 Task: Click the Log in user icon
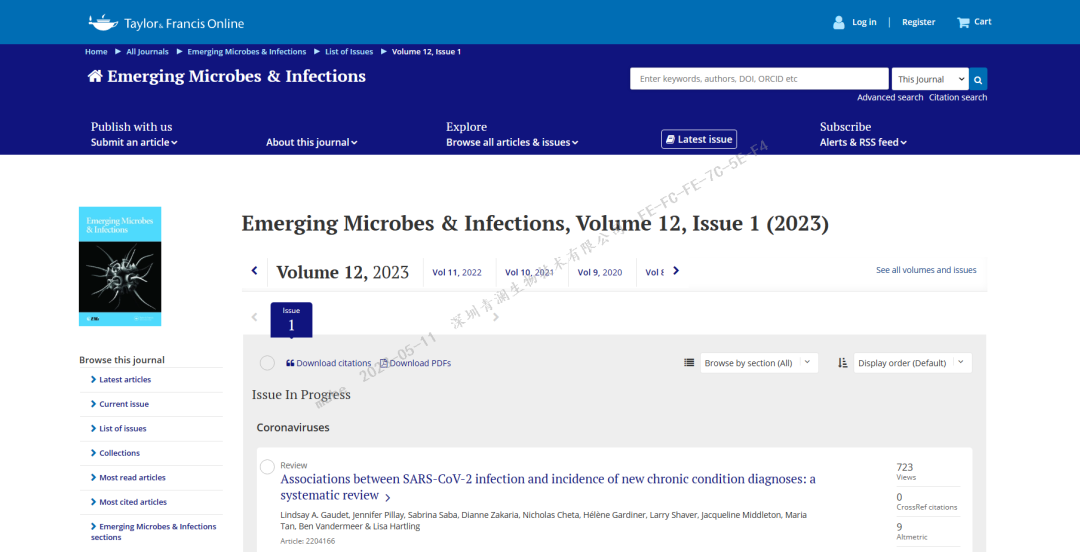(x=839, y=22)
